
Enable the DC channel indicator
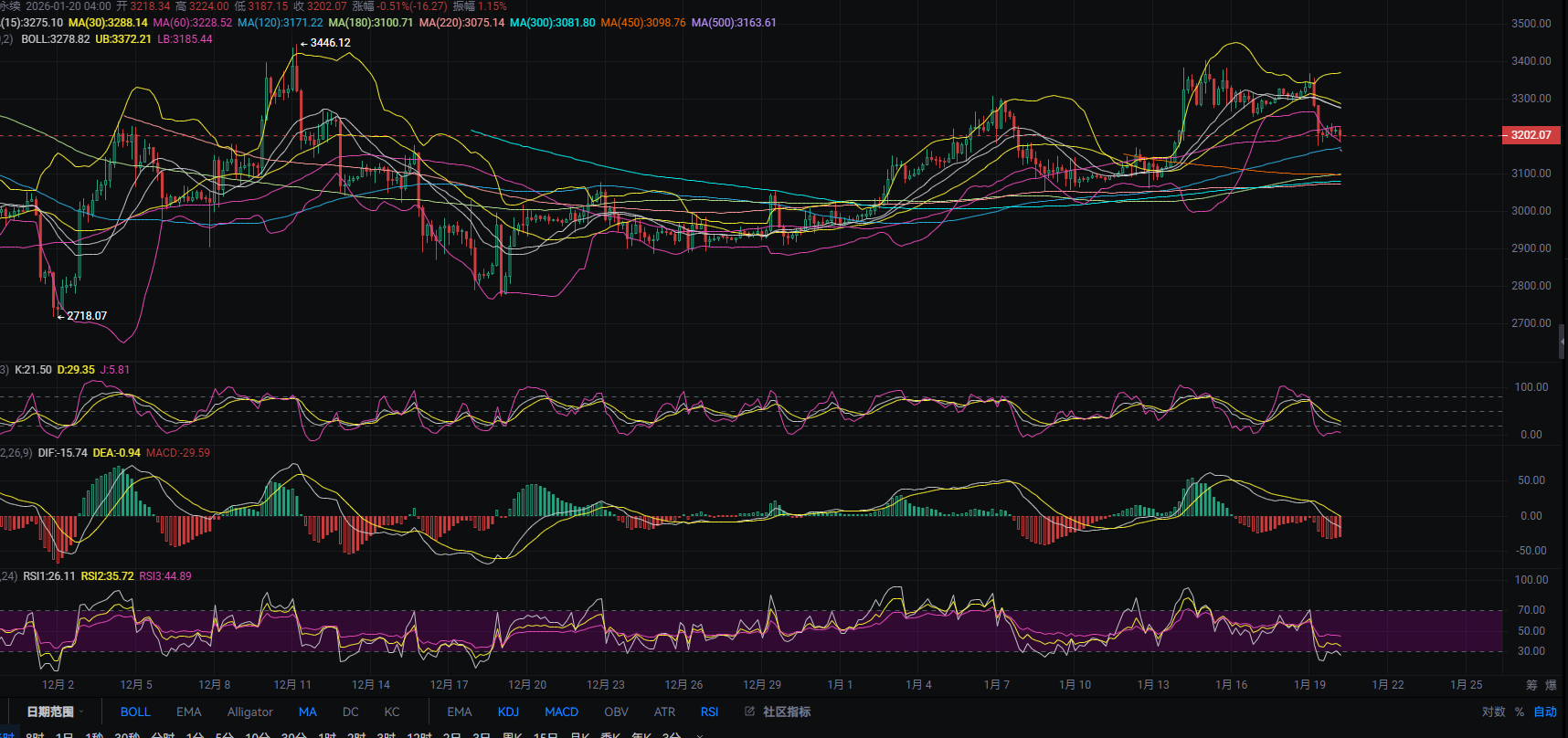pos(351,712)
